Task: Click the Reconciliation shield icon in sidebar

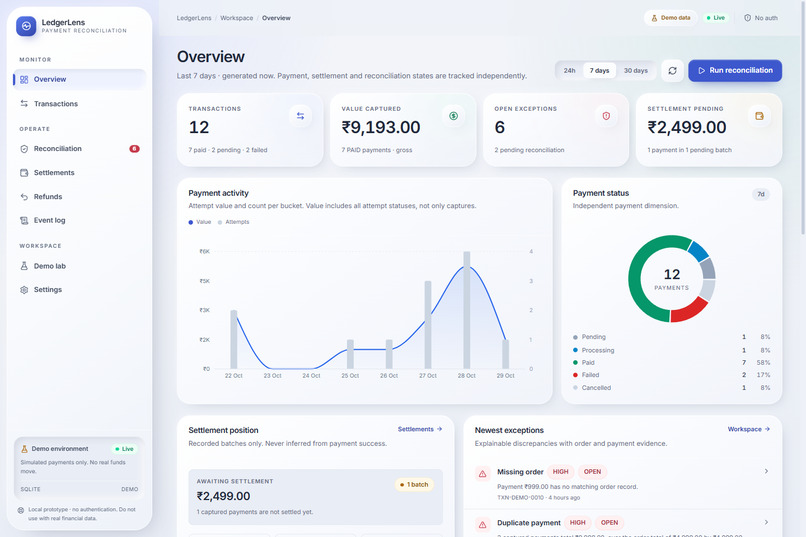Action: pos(24,149)
